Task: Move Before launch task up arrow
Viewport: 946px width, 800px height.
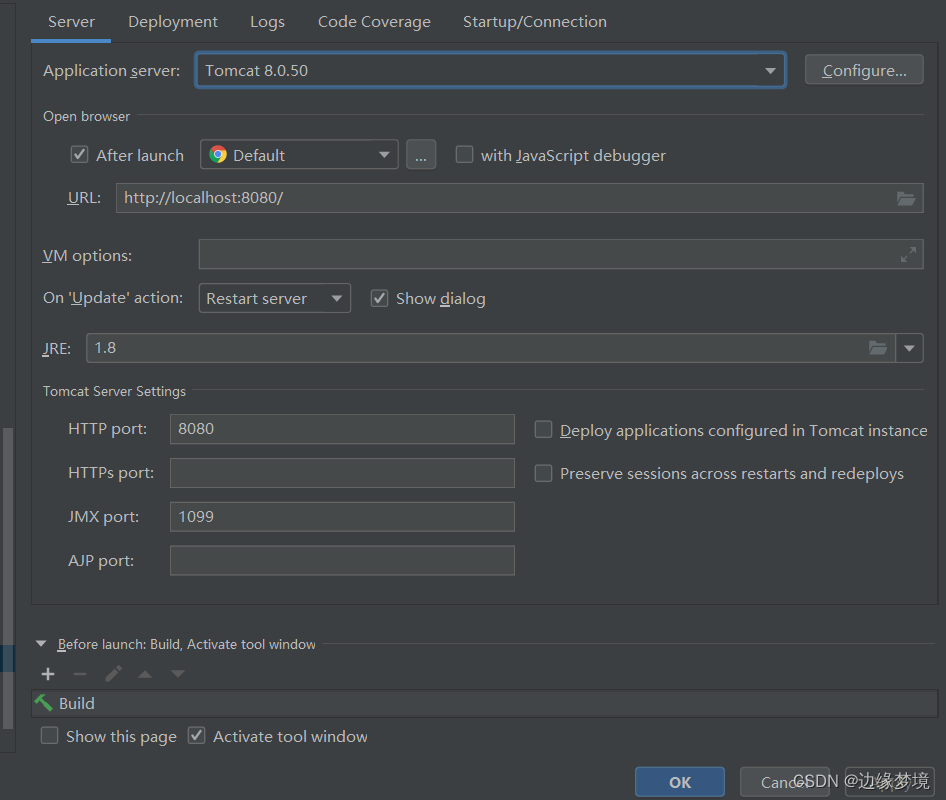Action: click(x=145, y=674)
